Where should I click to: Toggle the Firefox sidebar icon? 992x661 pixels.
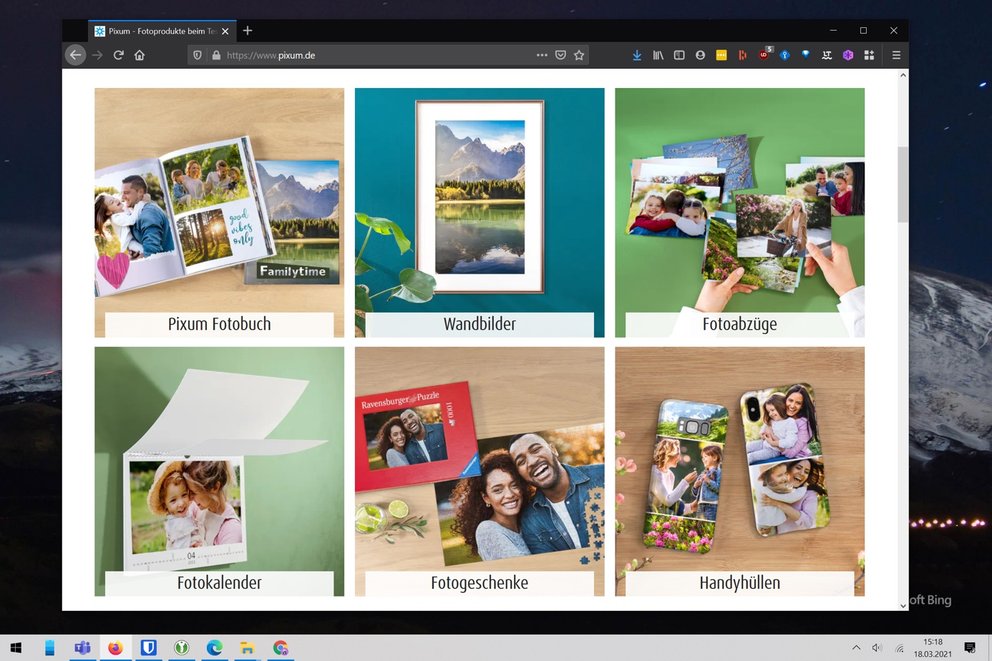(679, 55)
